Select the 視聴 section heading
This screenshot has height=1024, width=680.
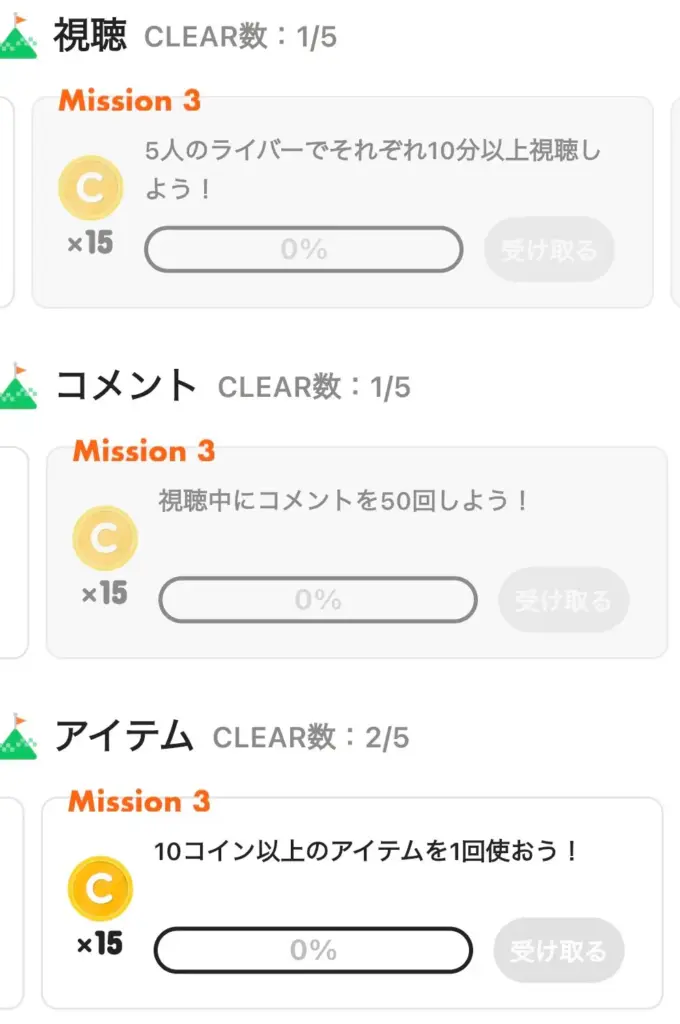(90, 36)
